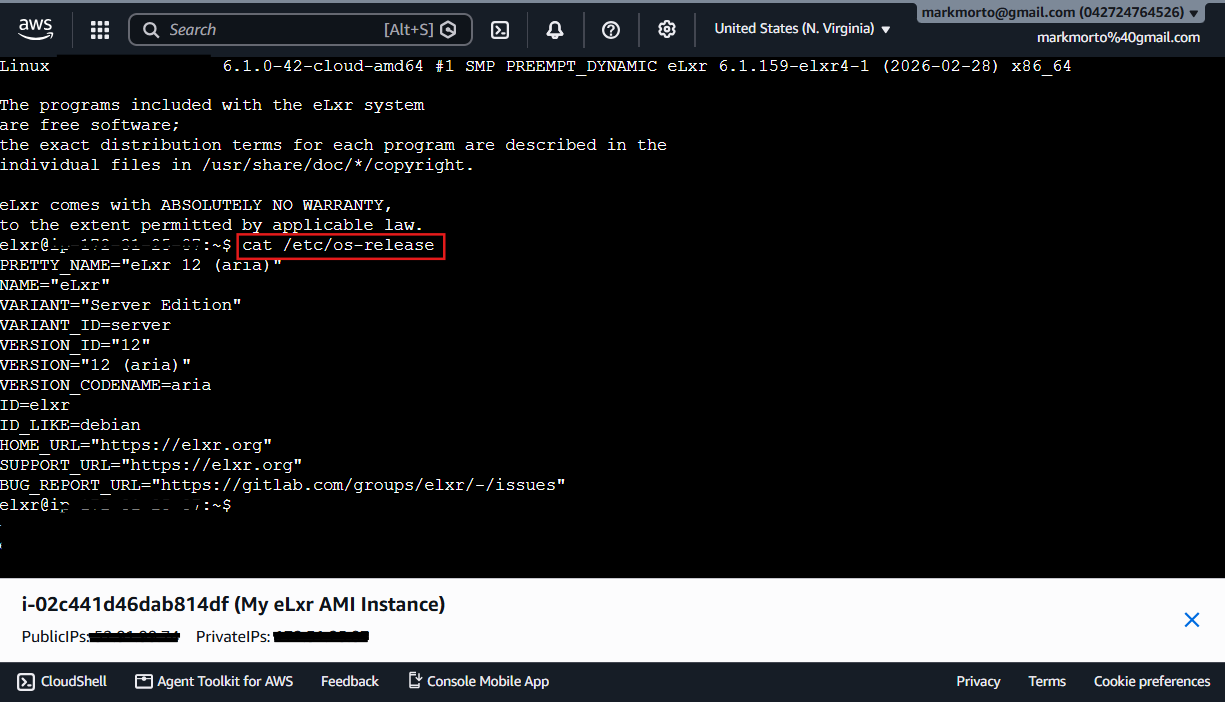Open console settings gear
The width and height of the screenshot is (1225, 702).
667,30
